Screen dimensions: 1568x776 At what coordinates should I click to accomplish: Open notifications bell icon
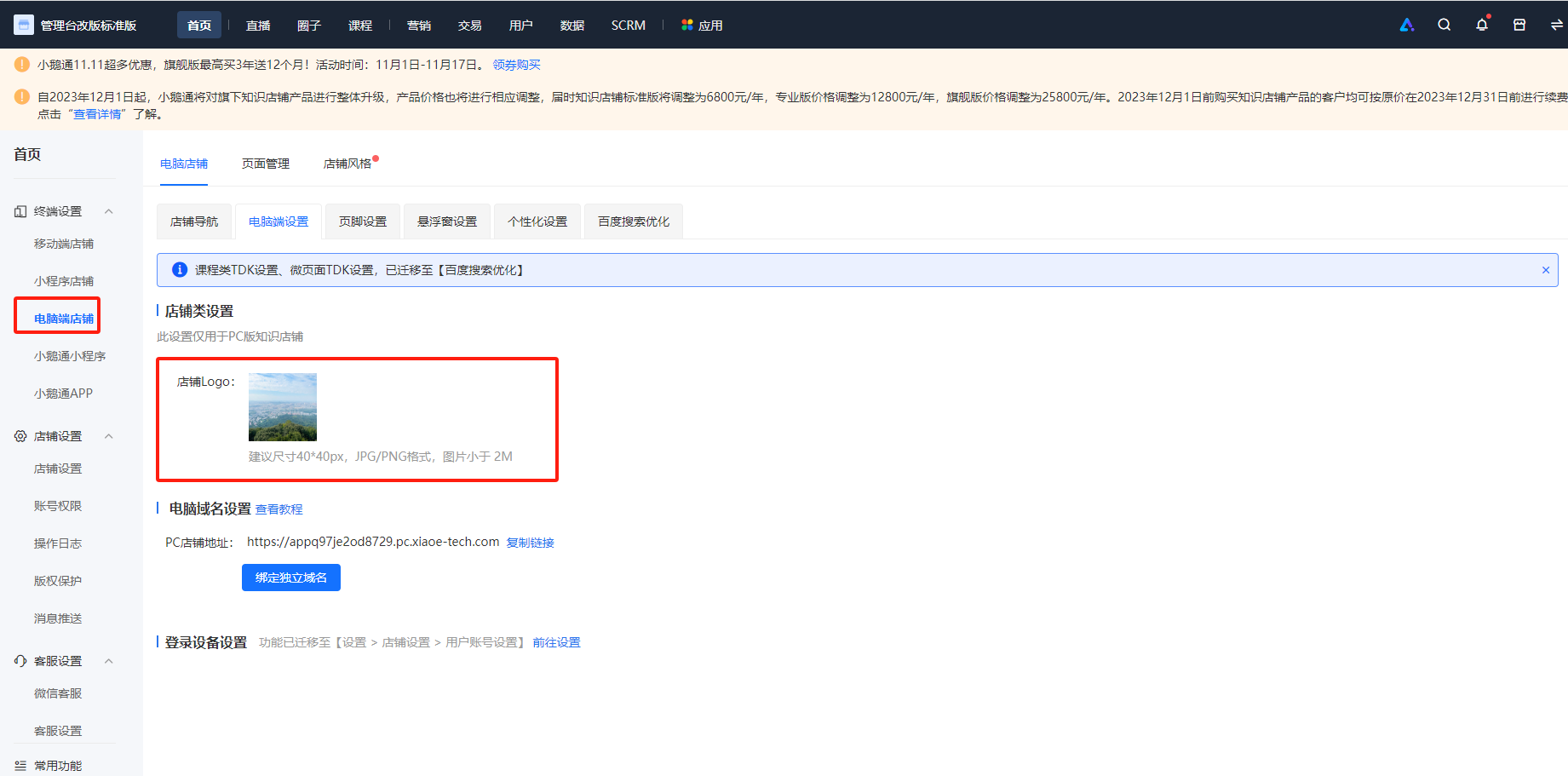click(1482, 25)
